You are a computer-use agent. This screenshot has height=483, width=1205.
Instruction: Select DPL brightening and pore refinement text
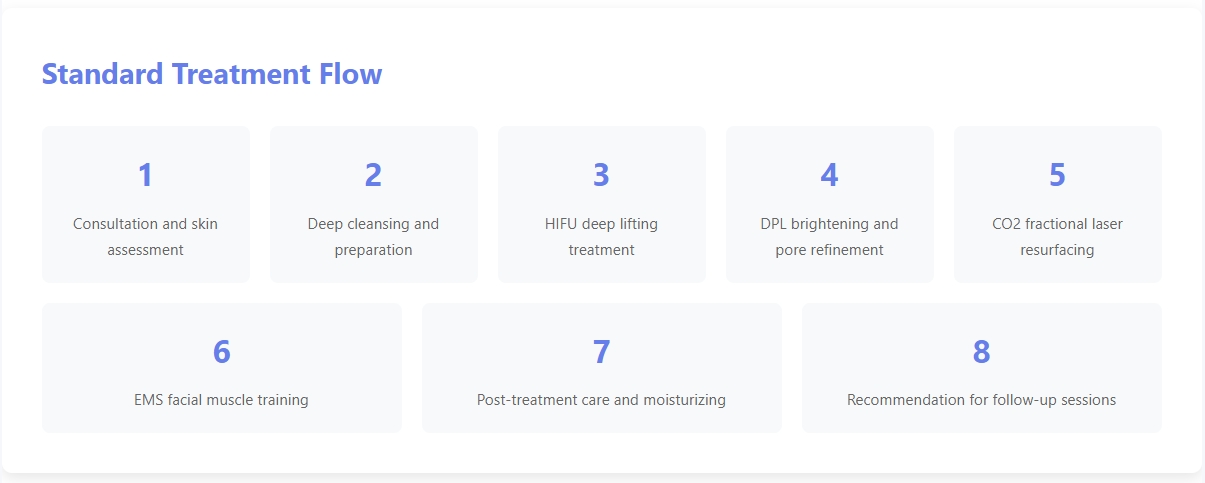tap(829, 237)
